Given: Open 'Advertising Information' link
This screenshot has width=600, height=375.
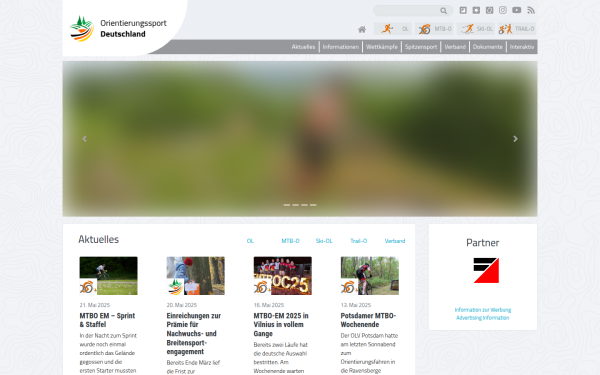Looking at the screenshot, I should 483,318.
